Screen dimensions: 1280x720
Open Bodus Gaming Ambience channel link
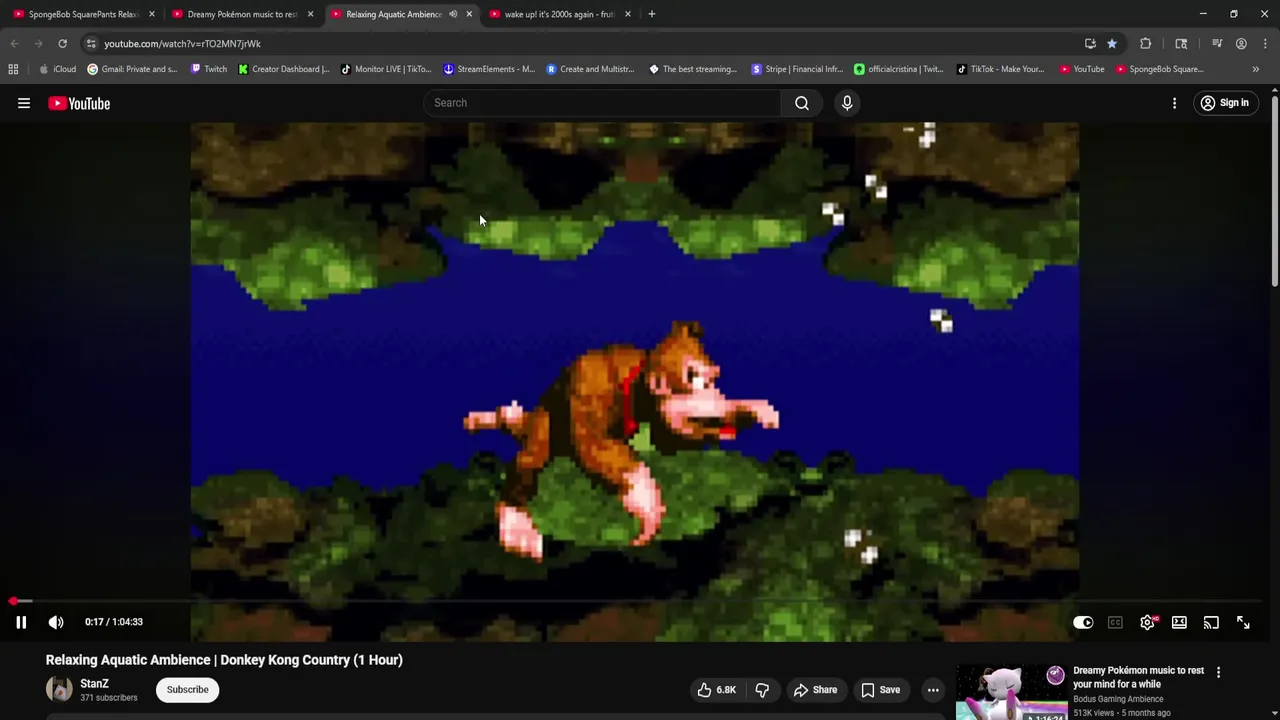tap(1118, 699)
